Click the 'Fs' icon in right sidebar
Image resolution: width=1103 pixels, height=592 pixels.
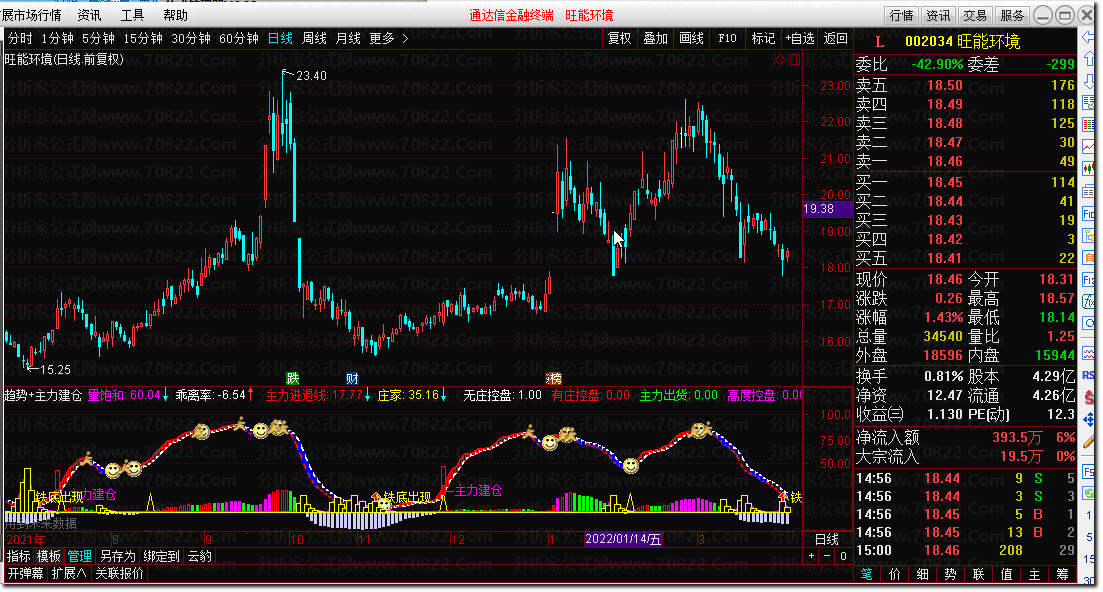[x=1088, y=471]
